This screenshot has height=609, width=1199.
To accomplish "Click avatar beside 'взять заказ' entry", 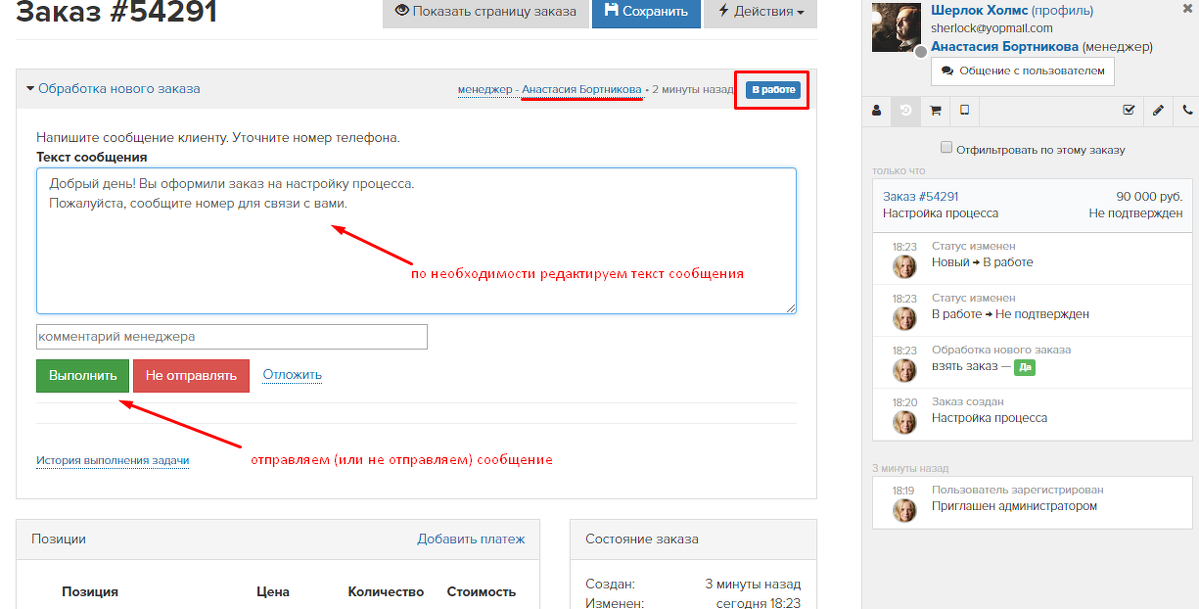I will [x=905, y=370].
